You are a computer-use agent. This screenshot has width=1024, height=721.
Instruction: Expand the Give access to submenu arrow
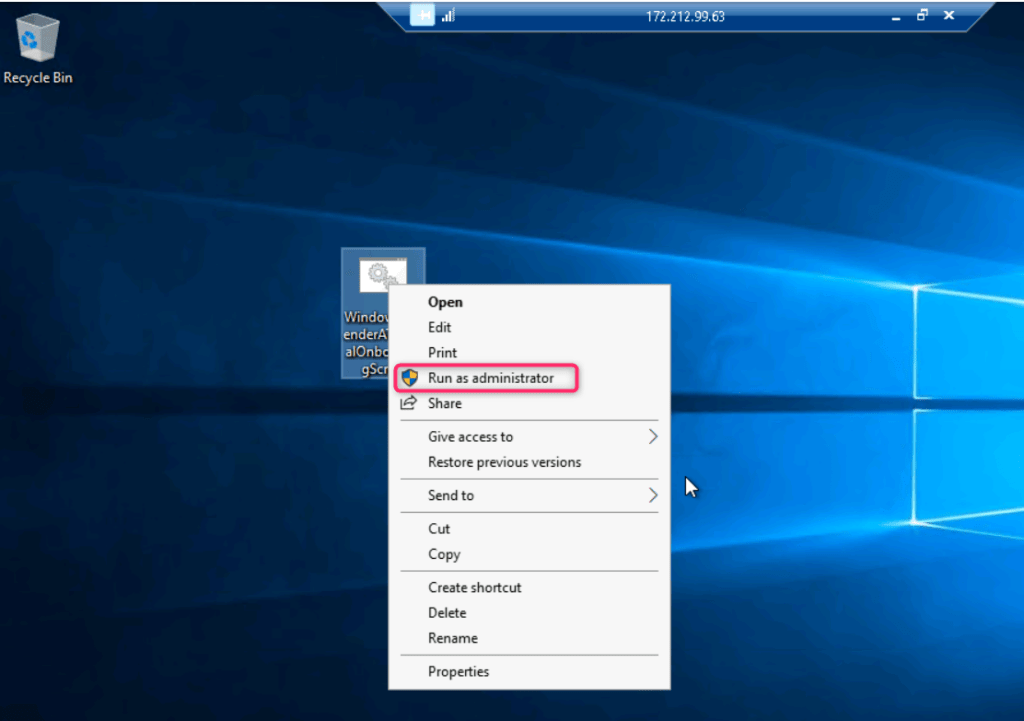[x=652, y=437]
